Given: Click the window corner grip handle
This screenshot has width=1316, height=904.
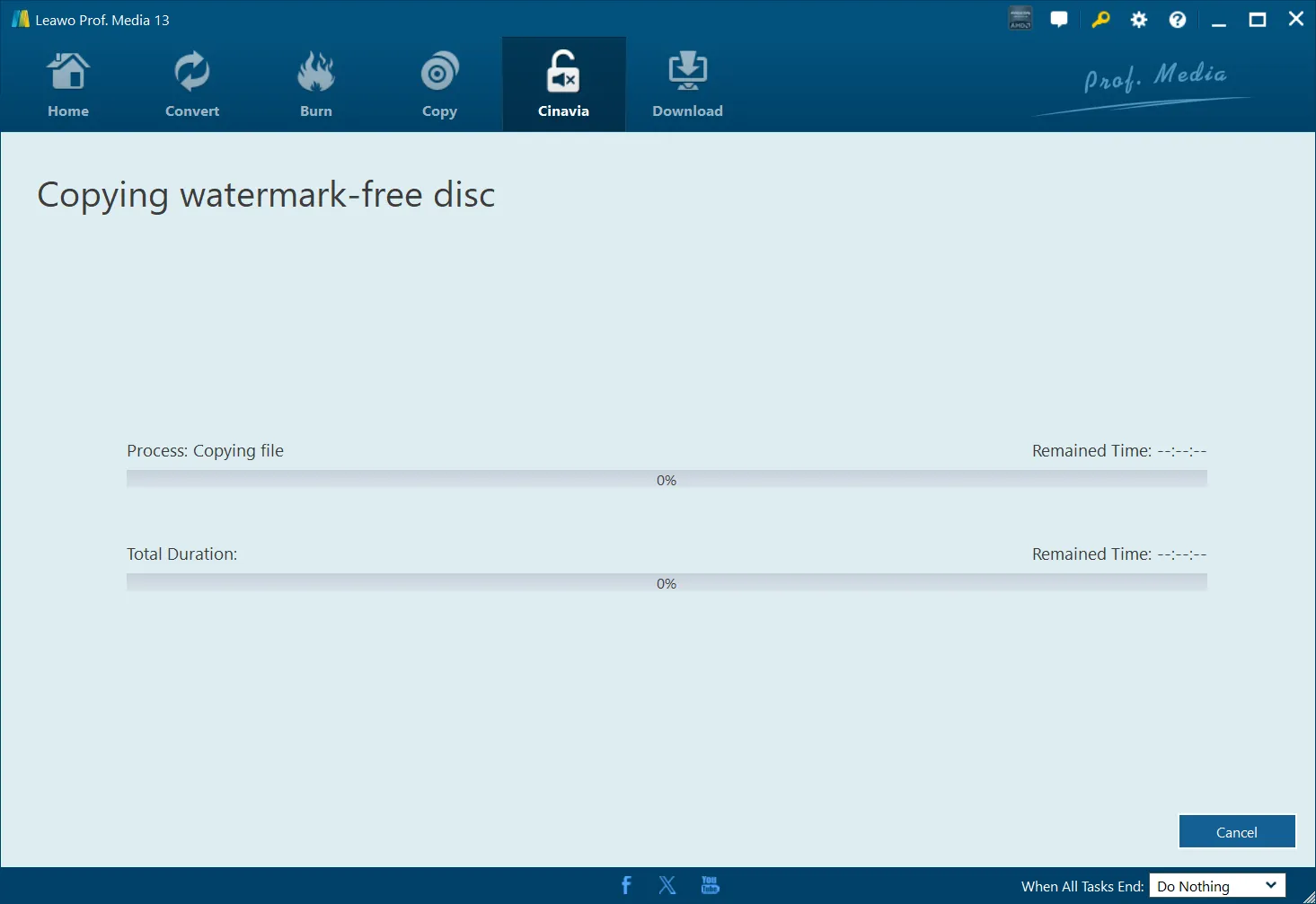Looking at the screenshot, I should point(1309,897).
